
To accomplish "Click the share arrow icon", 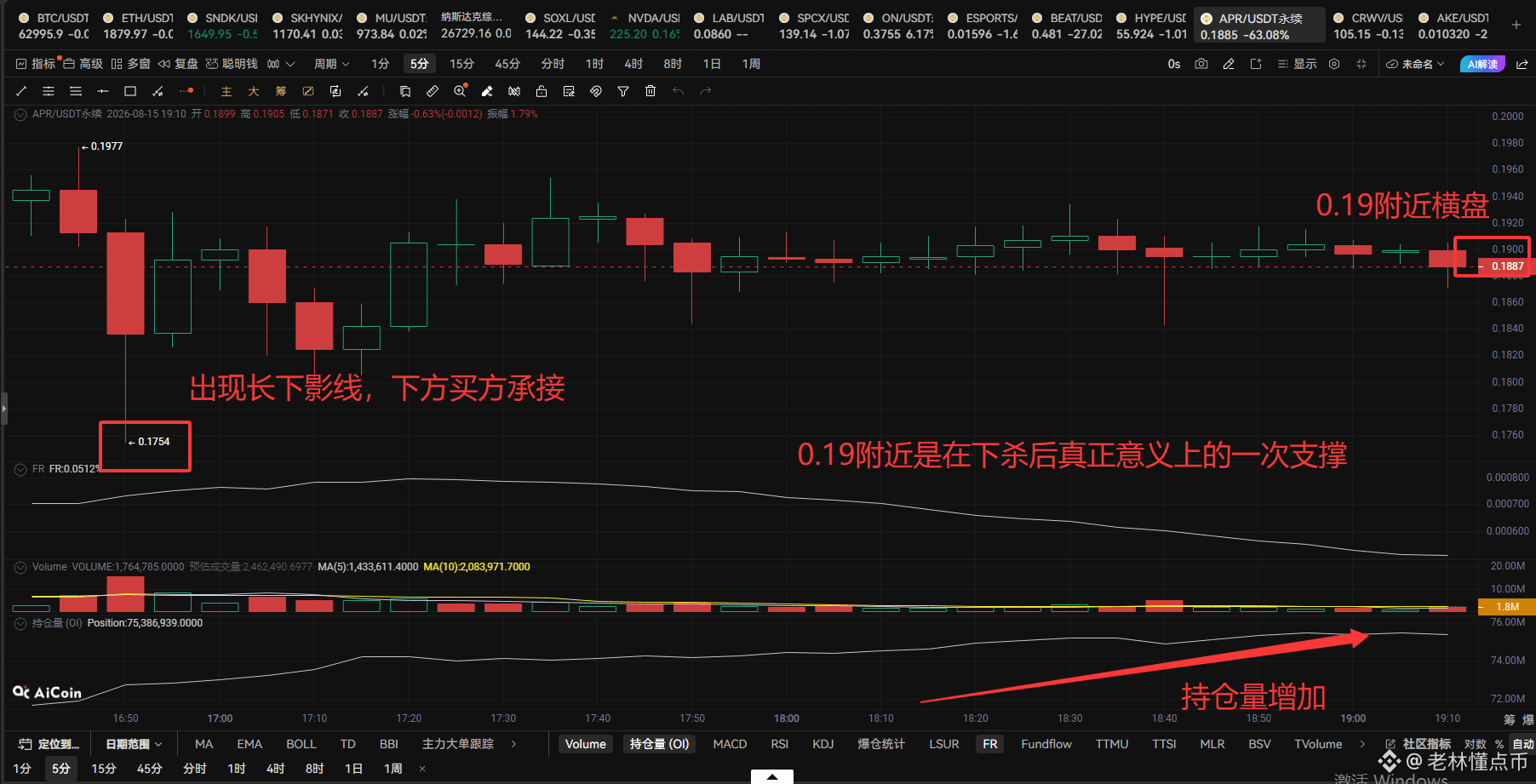I will tap(1522, 64).
